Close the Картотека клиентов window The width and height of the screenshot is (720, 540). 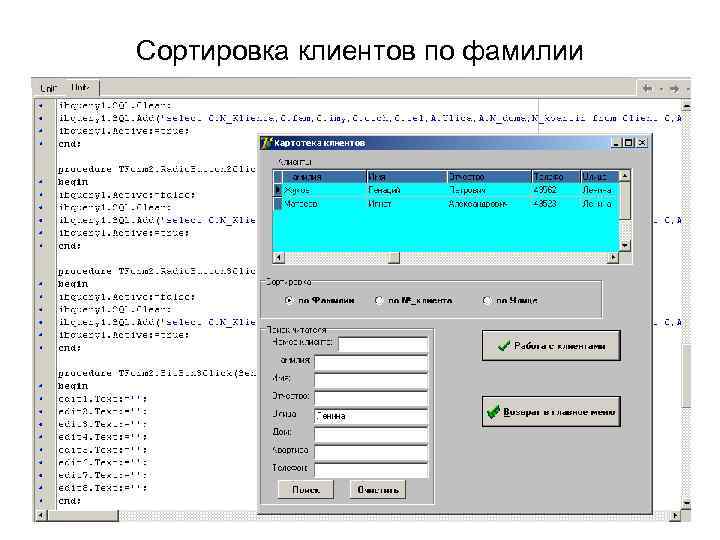tap(642, 143)
